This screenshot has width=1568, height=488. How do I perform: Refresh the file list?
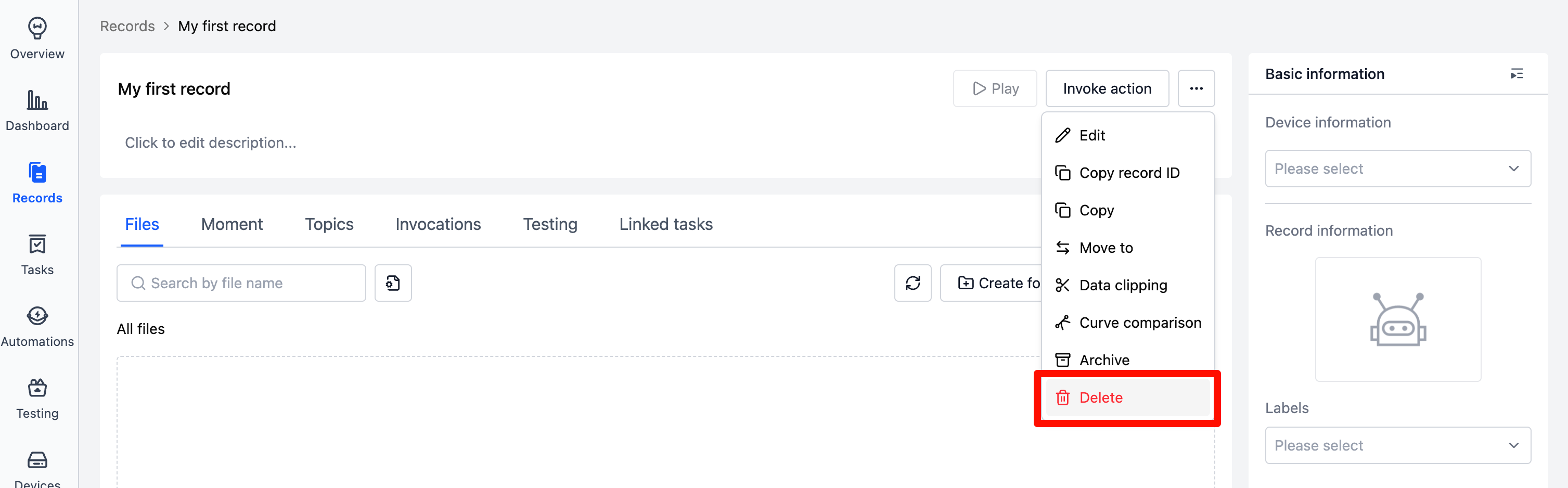[912, 283]
